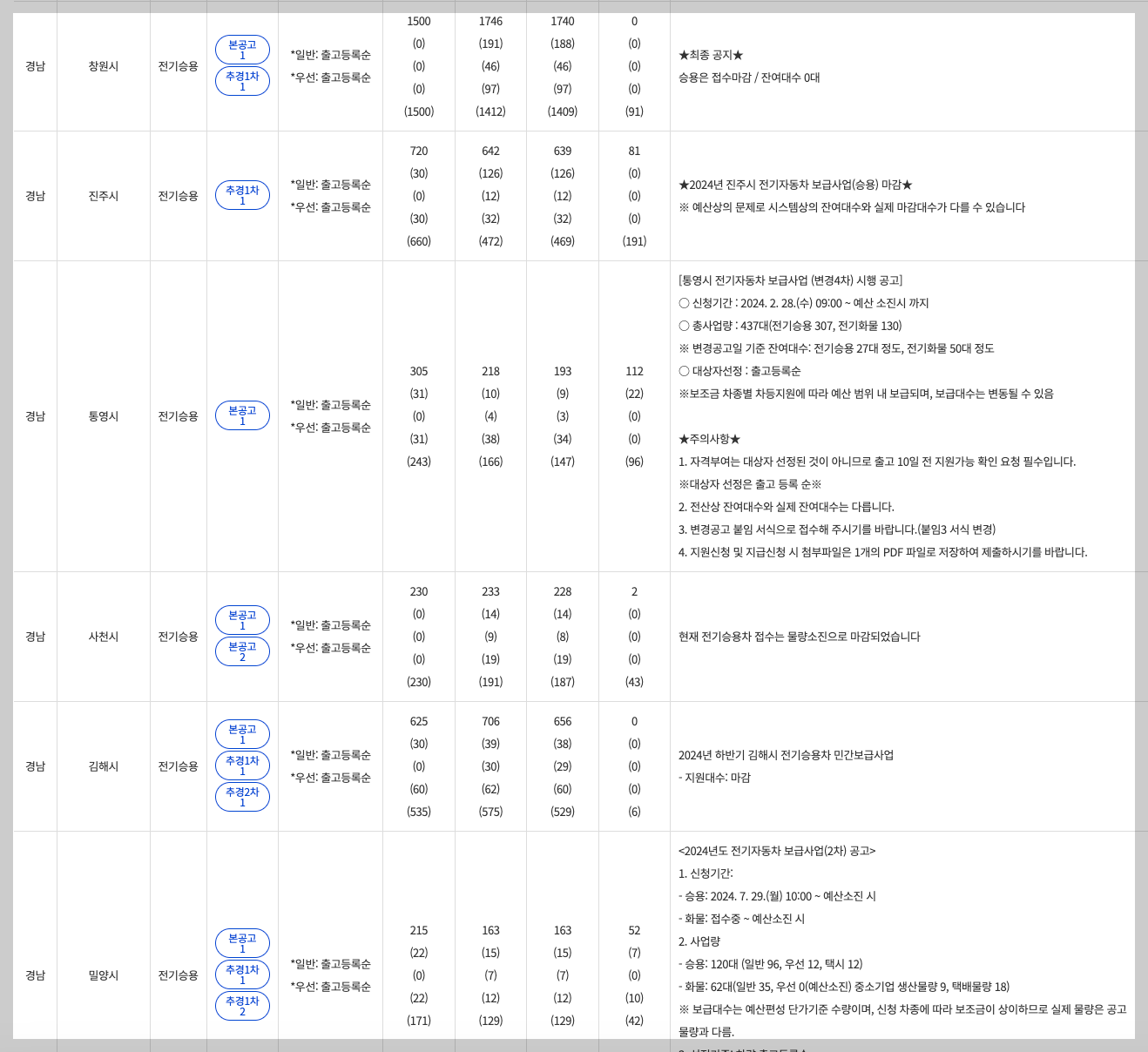Open 김해시 추경2차 1 announcement
Image resolution: width=1148 pixels, height=1052 pixels.
tap(242, 797)
